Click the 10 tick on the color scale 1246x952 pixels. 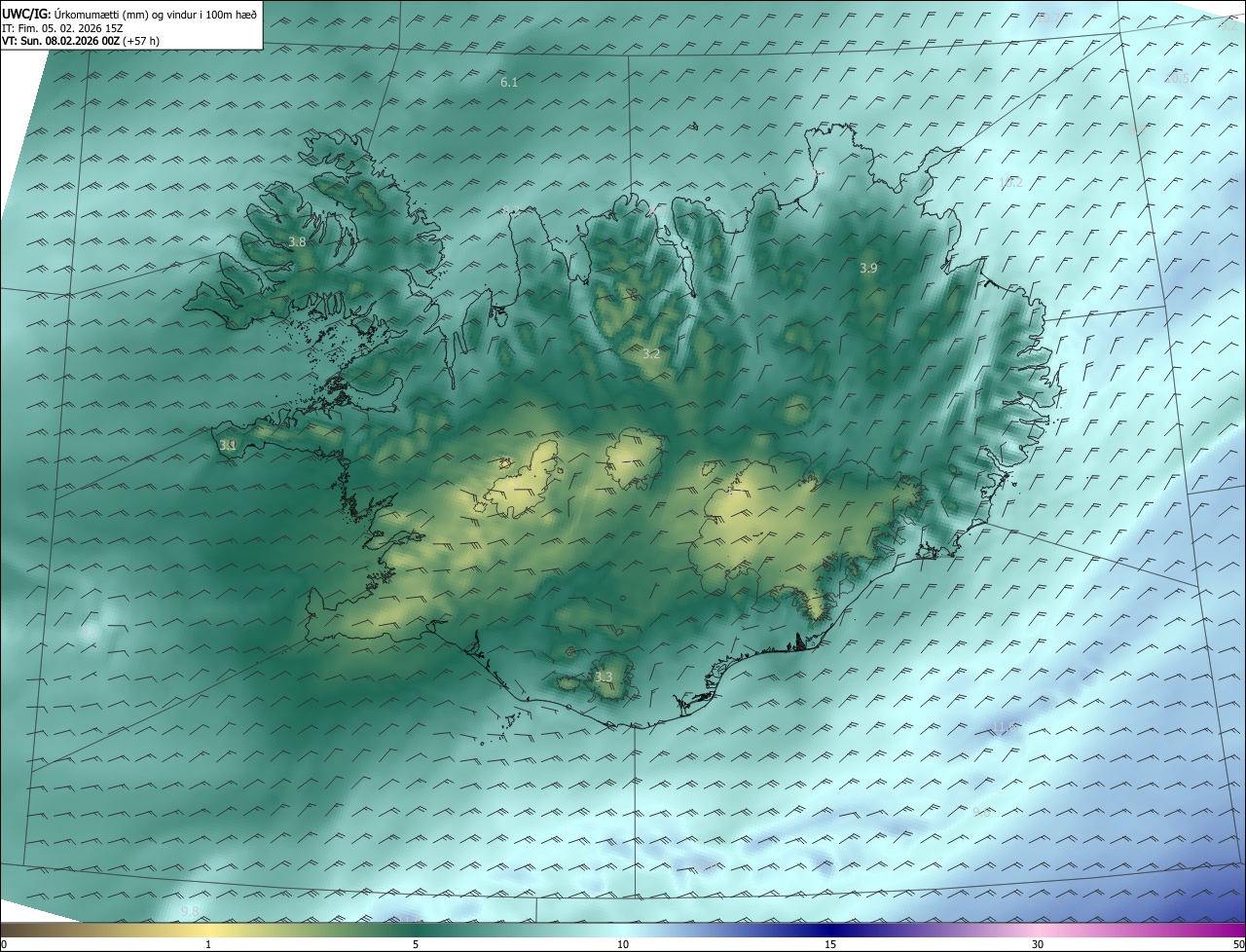pos(623,944)
